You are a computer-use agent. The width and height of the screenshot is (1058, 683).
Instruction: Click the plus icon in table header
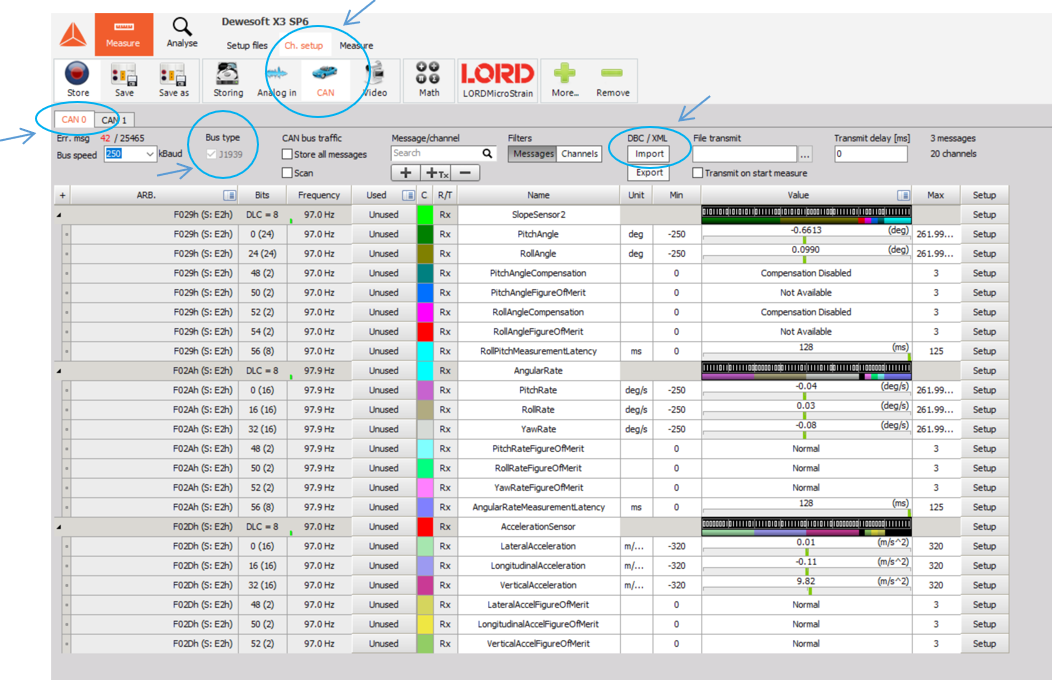pyautogui.click(x=63, y=195)
